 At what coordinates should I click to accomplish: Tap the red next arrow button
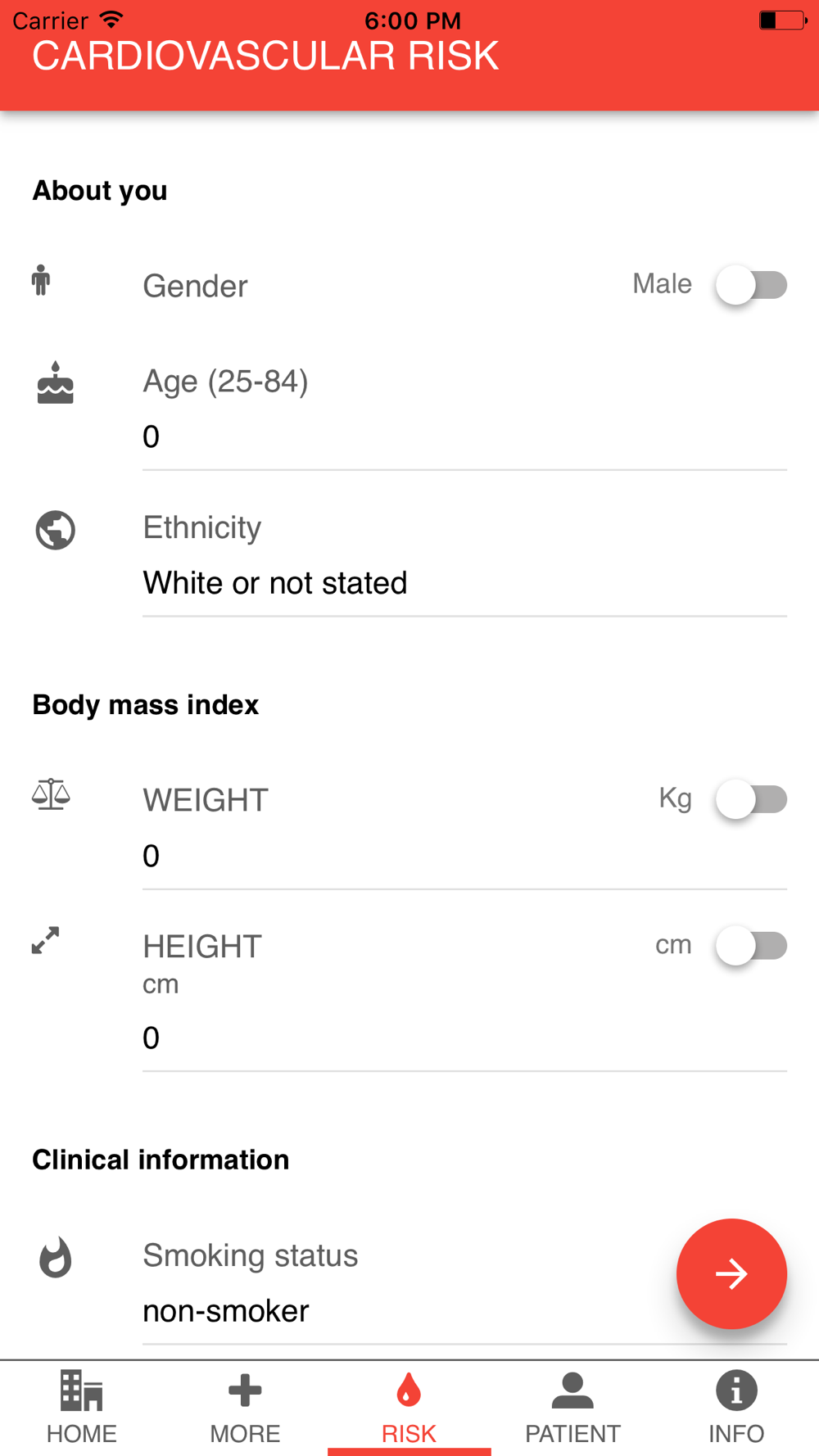point(731,1273)
